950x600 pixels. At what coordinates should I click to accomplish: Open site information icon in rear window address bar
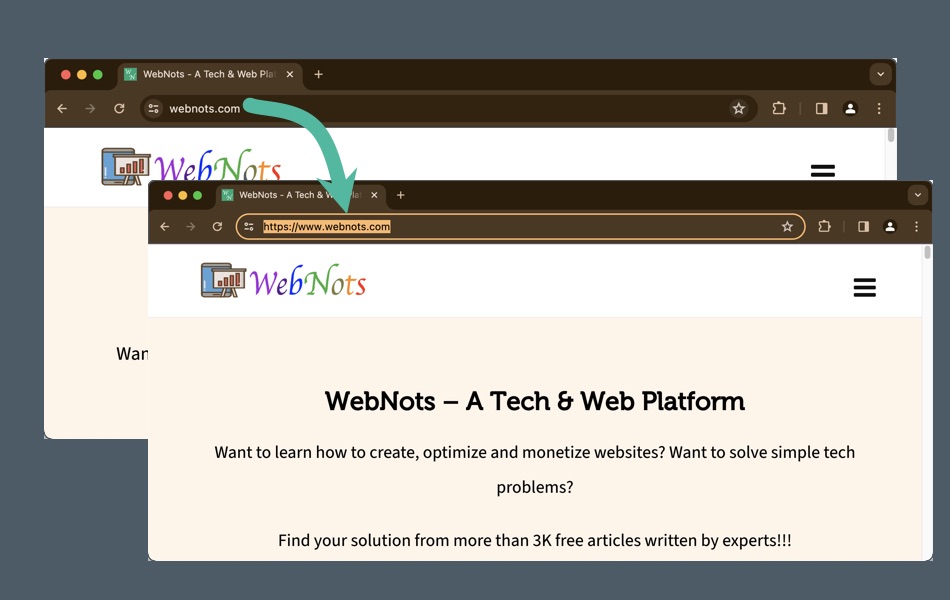154,108
